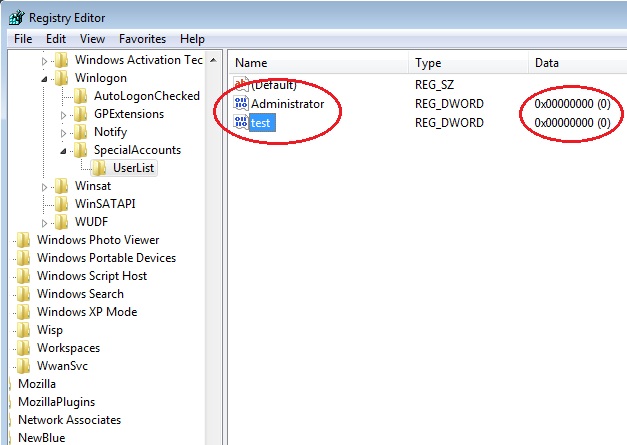
Task: Click the GPExtensions folder icon
Action: click(81, 114)
